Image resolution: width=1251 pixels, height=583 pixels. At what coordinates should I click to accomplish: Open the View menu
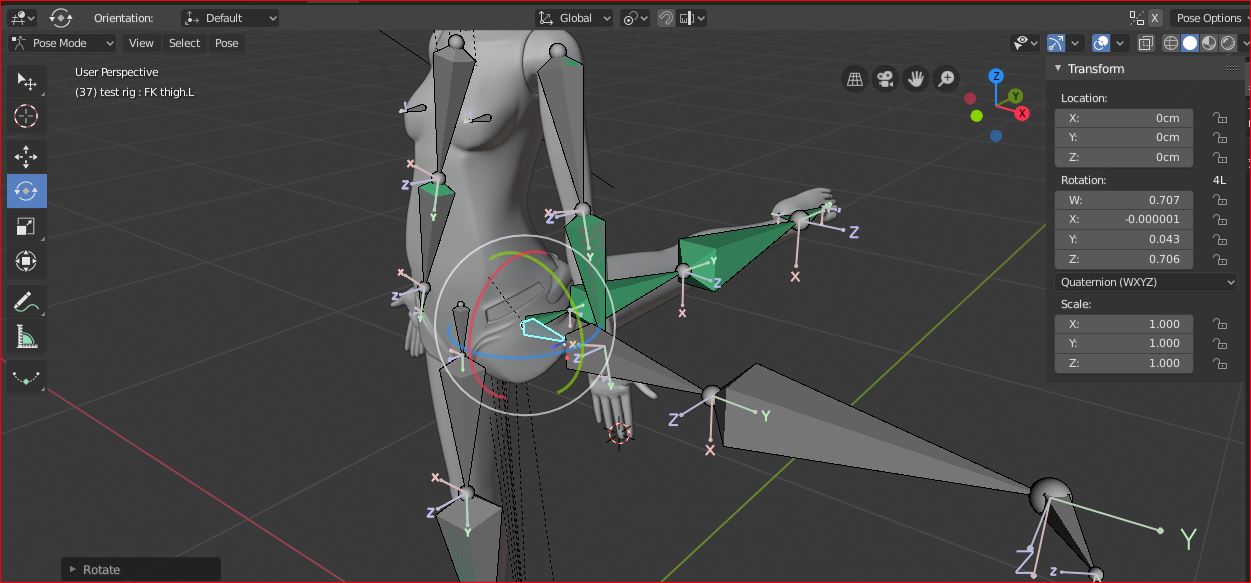141,43
